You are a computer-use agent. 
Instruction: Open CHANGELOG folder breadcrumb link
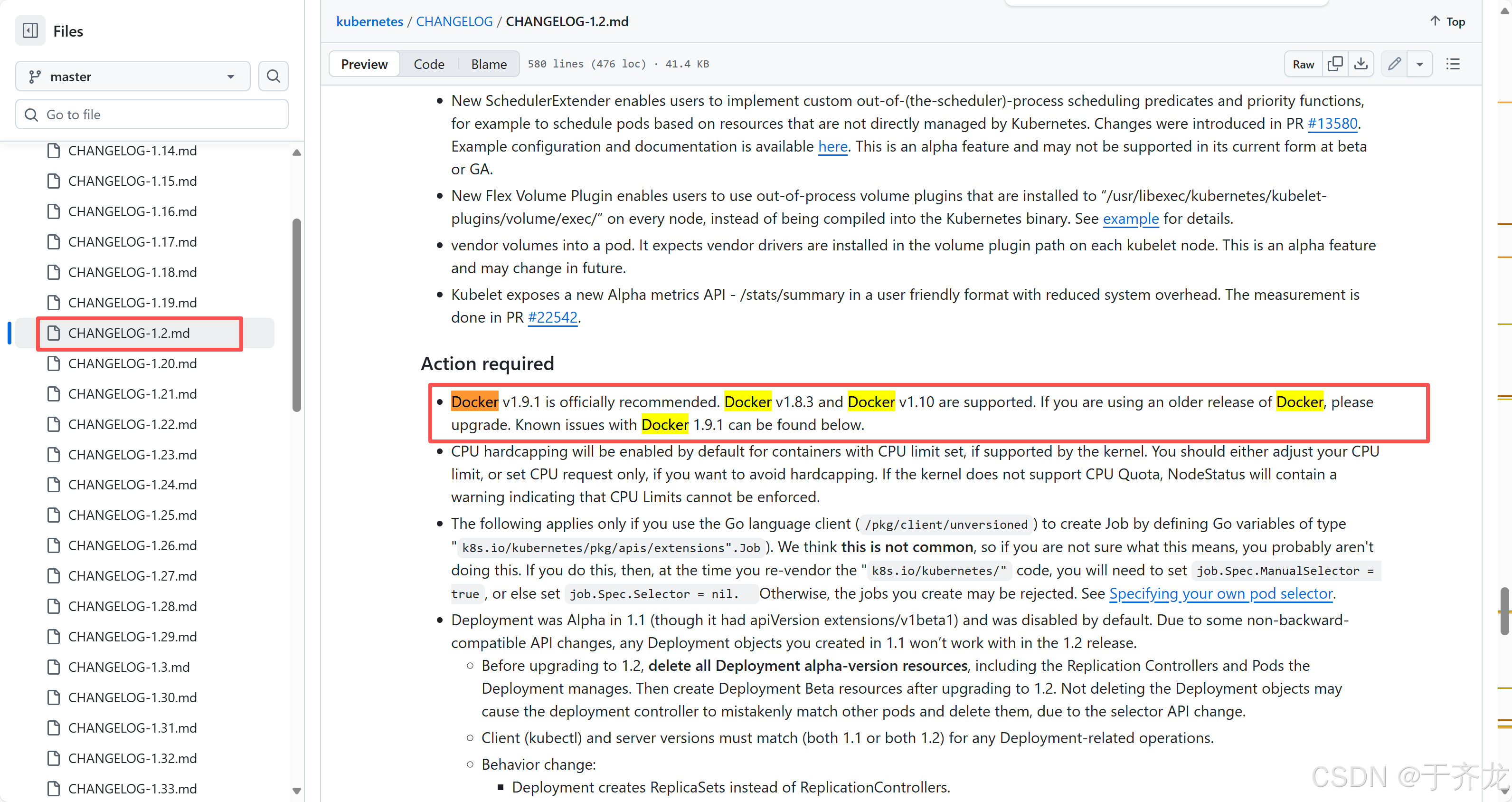[454, 22]
